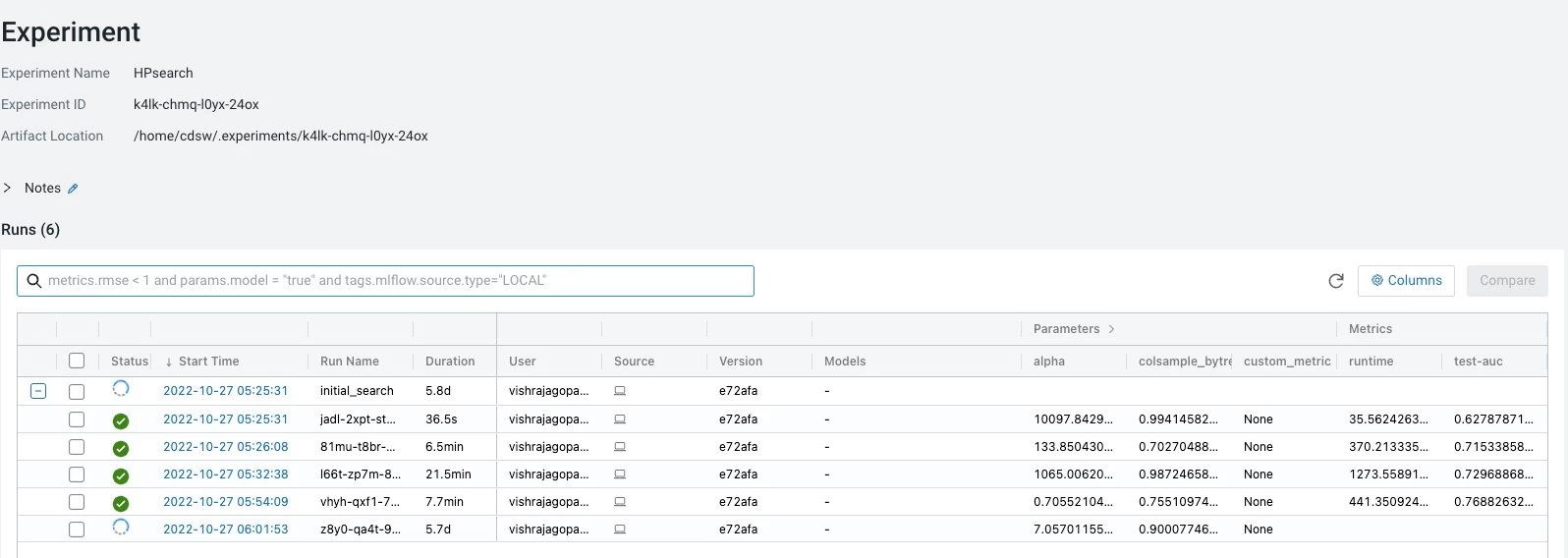
Task: Click the 5.7d duration cell
Action: [437, 530]
